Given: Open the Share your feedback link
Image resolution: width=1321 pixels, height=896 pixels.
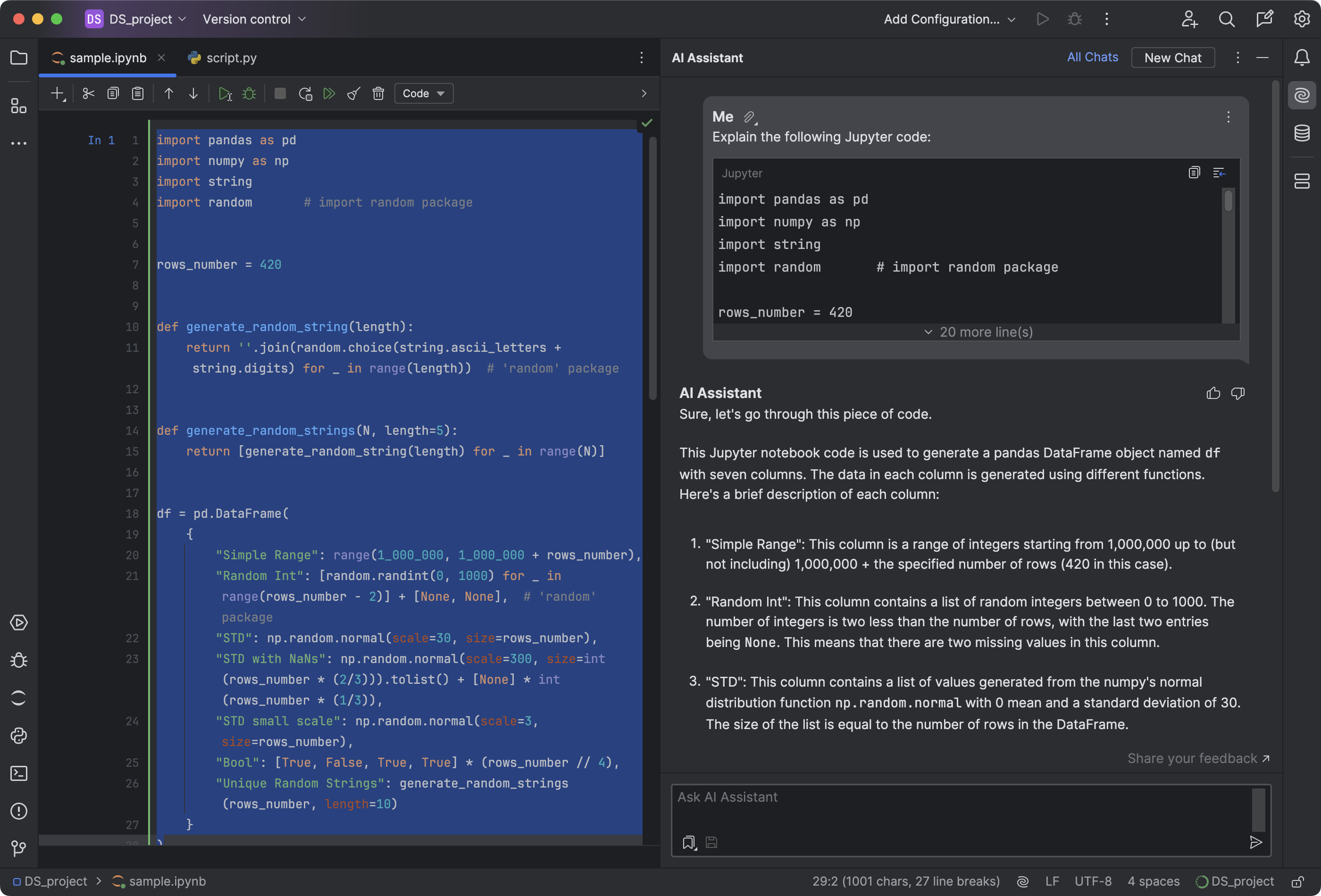Looking at the screenshot, I should (x=1198, y=758).
